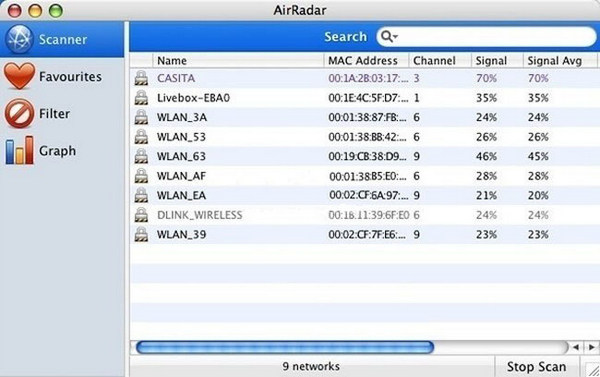Click the lock icon beside Livebox-EBA0
The height and width of the screenshot is (377, 600).
click(x=141, y=98)
